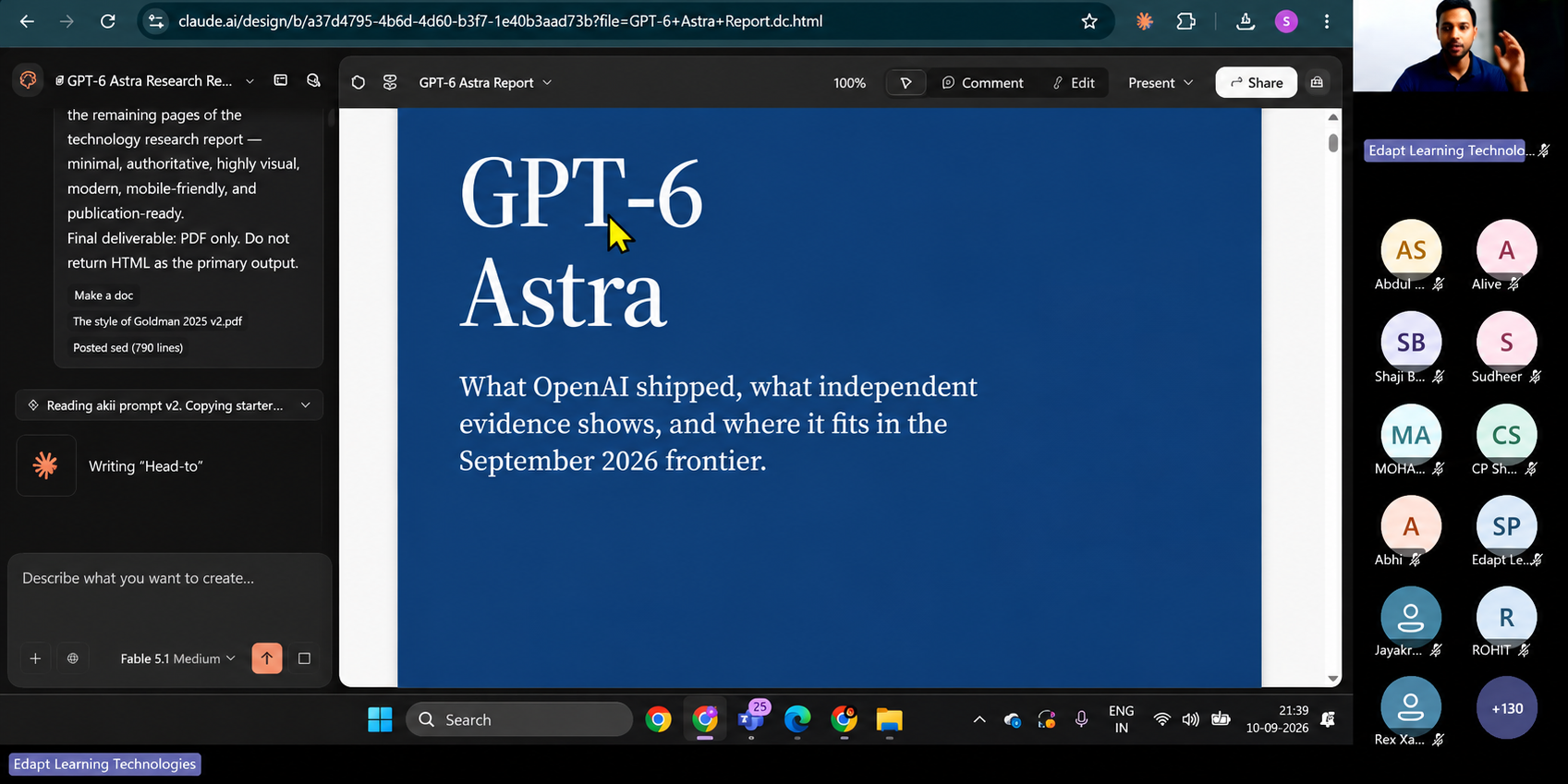Click the orange send arrow button
This screenshot has width=1568, height=784.
tap(267, 658)
